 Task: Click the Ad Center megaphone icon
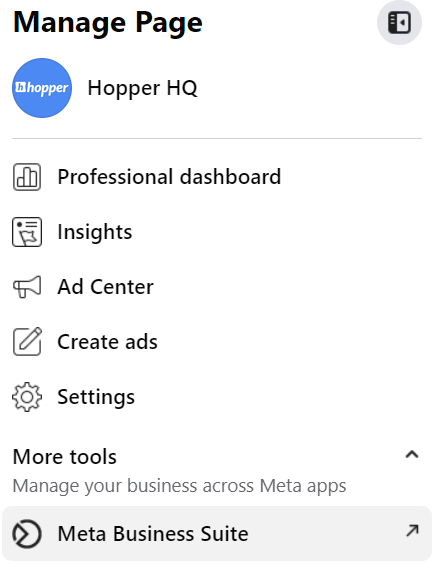[27, 287]
